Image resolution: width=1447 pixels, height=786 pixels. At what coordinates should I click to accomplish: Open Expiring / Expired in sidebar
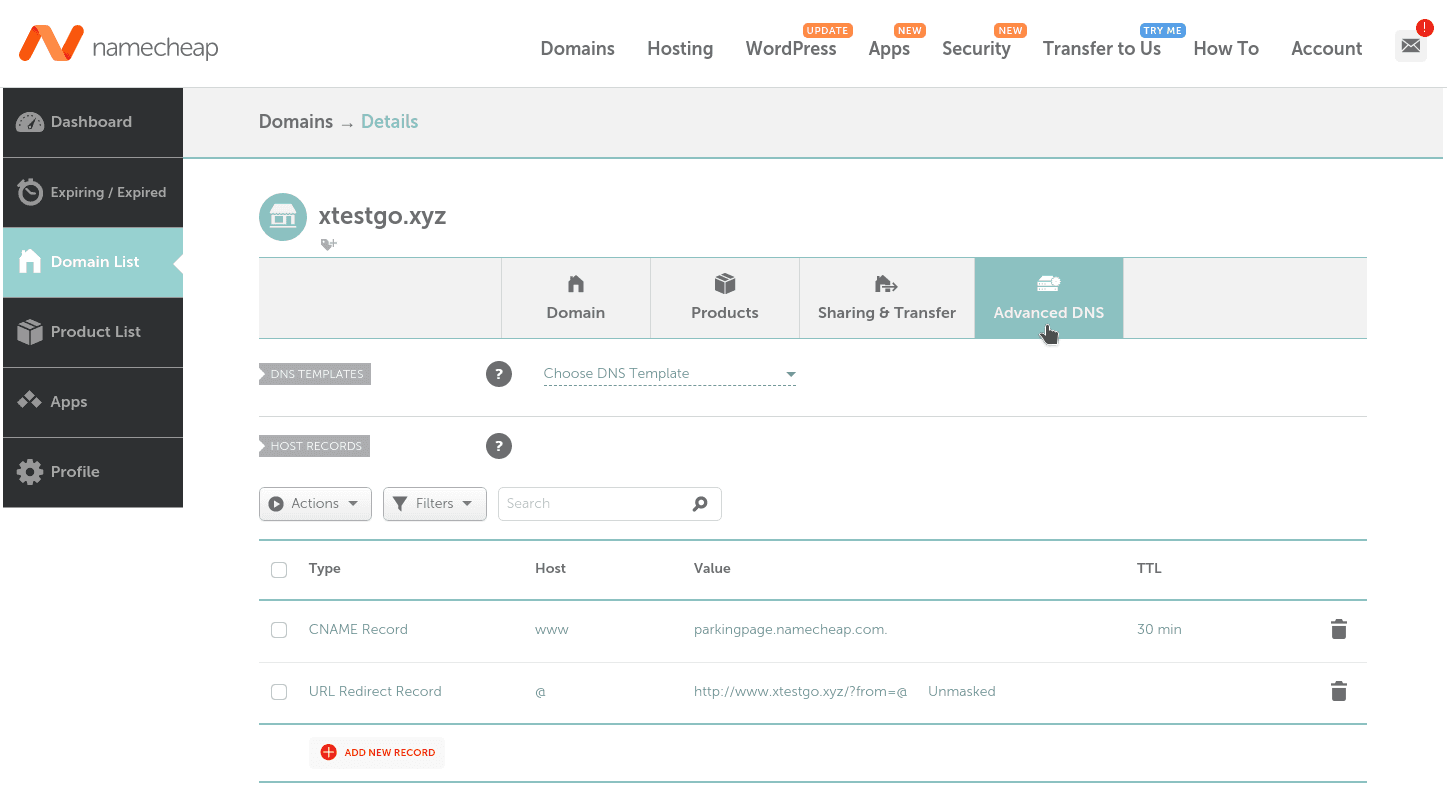[93, 192]
